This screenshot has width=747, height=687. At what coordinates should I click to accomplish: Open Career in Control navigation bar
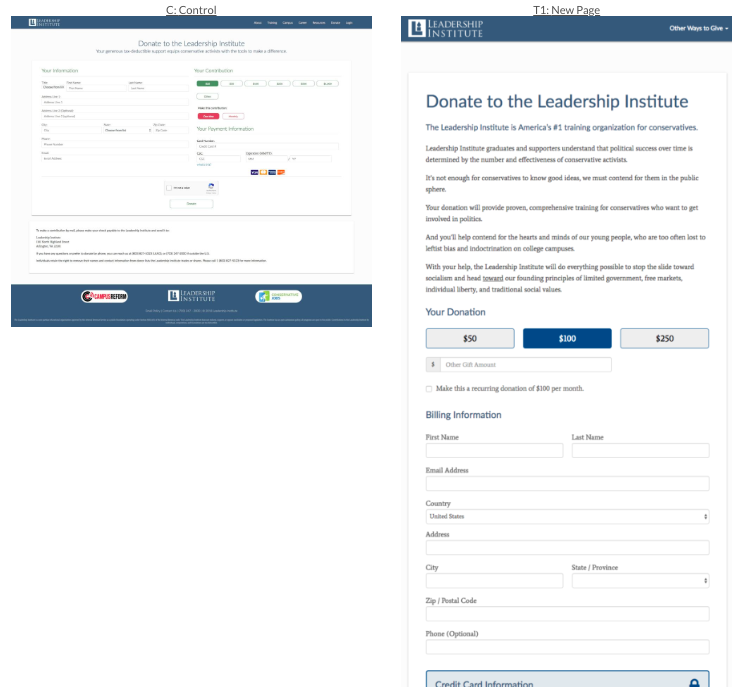[x=303, y=23]
